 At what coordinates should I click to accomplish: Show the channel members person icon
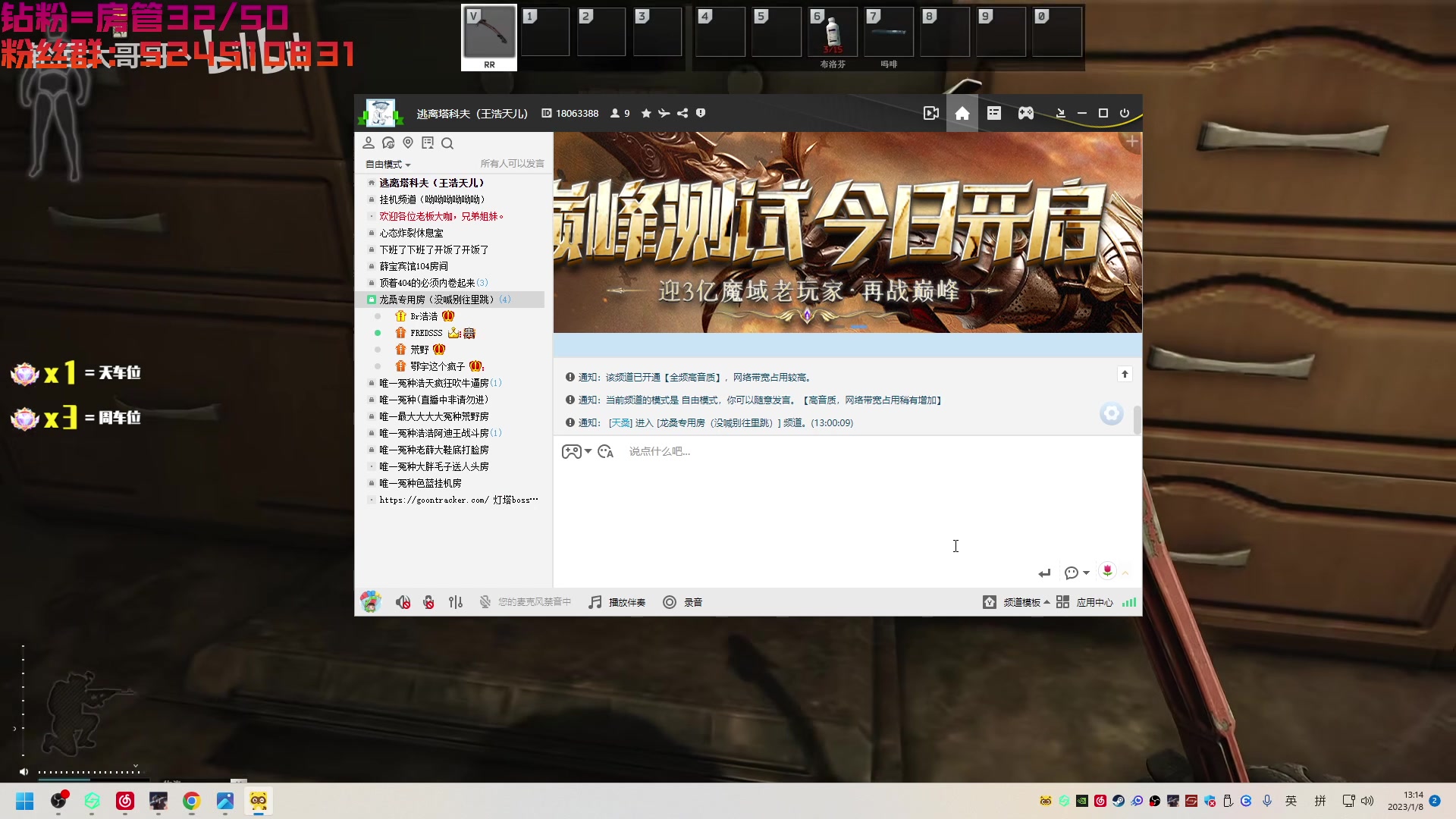click(x=369, y=143)
